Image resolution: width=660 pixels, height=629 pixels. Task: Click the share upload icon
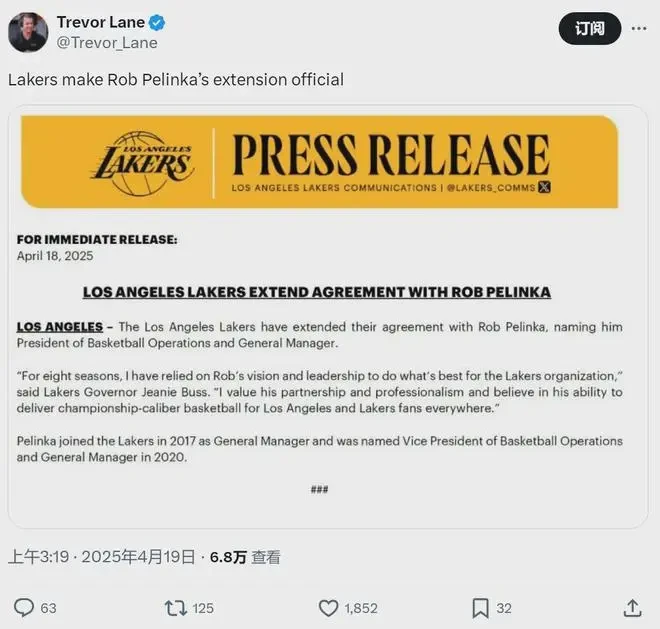632,608
